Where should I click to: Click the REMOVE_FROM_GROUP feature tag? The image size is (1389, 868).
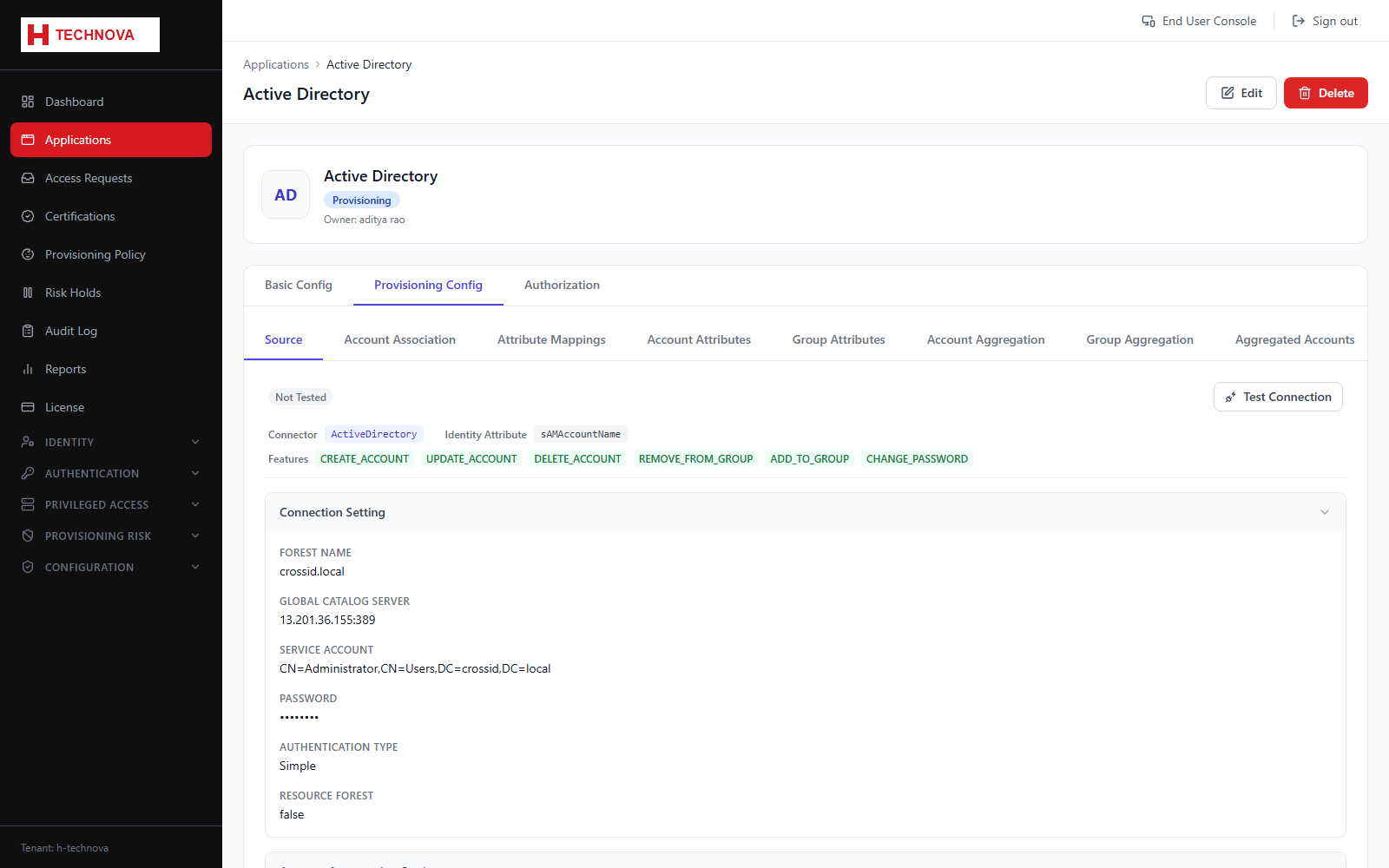coord(695,459)
